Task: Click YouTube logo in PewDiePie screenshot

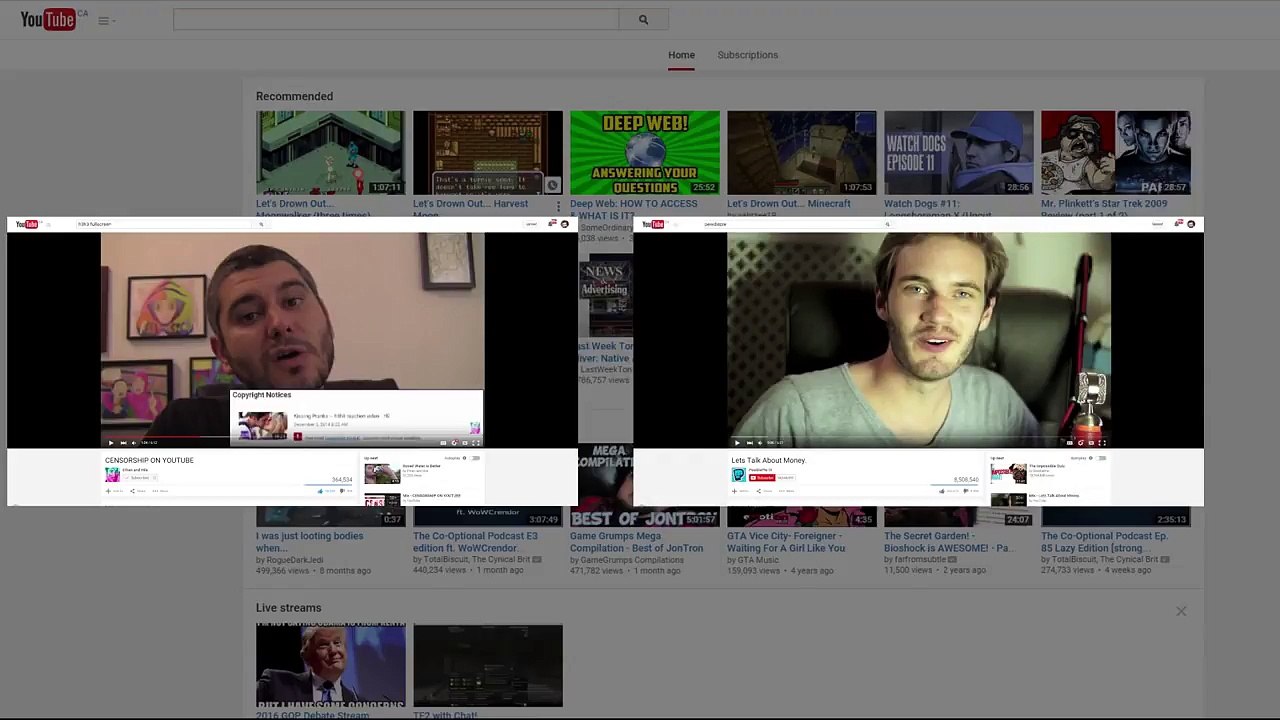Action: point(653,224)
